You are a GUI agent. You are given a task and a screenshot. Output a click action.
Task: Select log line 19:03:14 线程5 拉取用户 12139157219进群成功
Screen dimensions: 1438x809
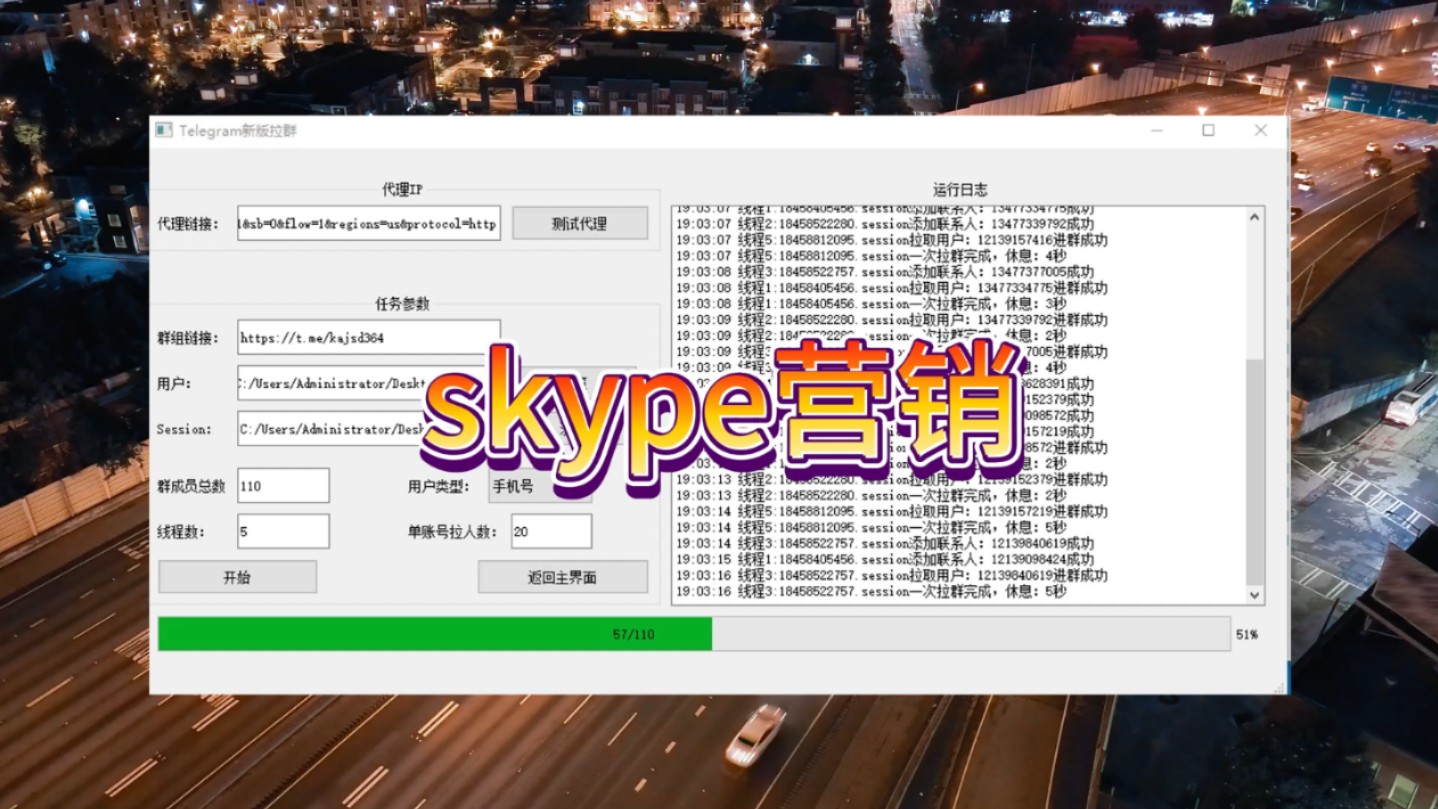click(892, 512)
